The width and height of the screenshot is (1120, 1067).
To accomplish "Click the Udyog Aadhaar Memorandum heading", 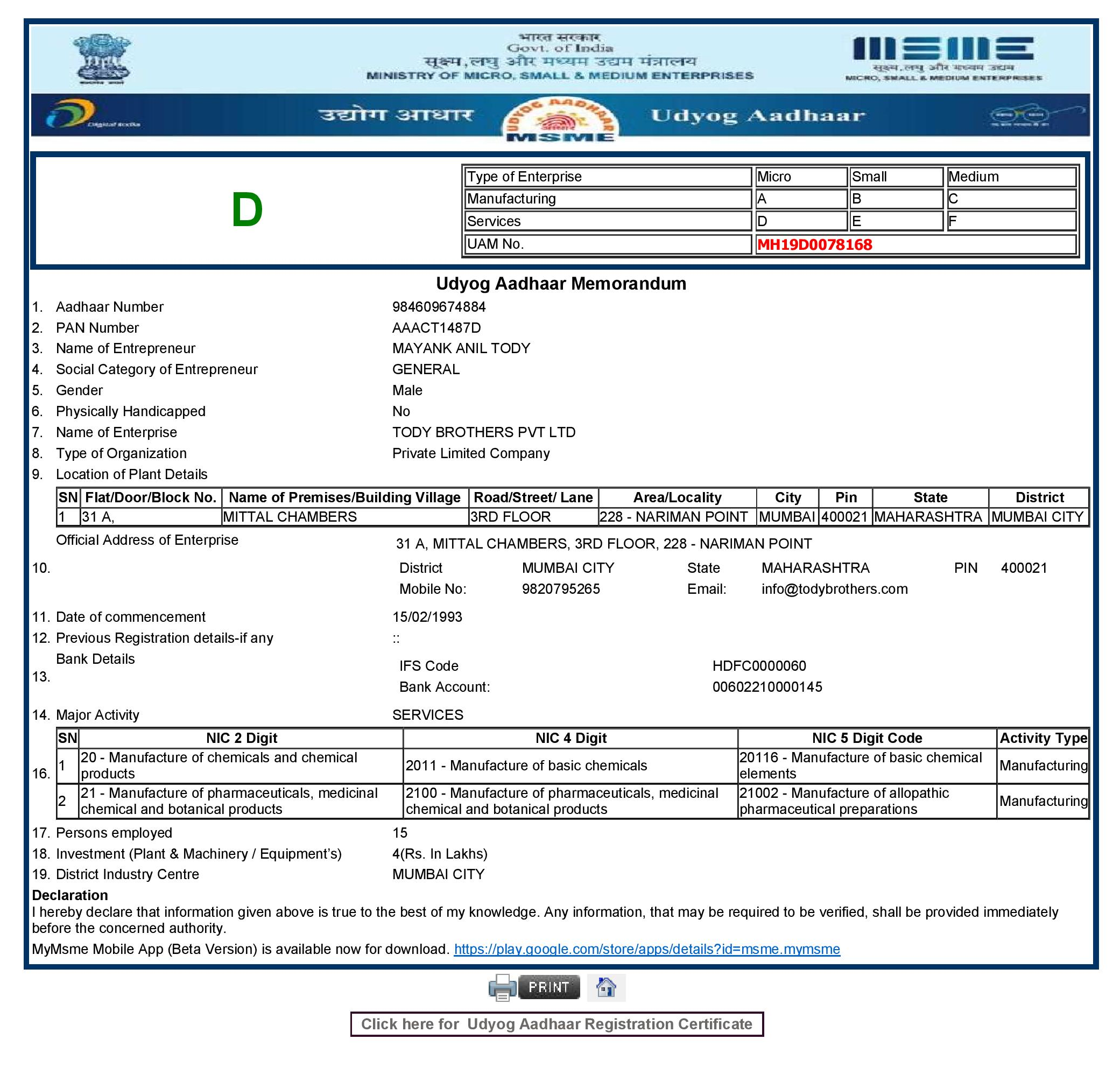I will pyautogui.click(x=561, y=283).
